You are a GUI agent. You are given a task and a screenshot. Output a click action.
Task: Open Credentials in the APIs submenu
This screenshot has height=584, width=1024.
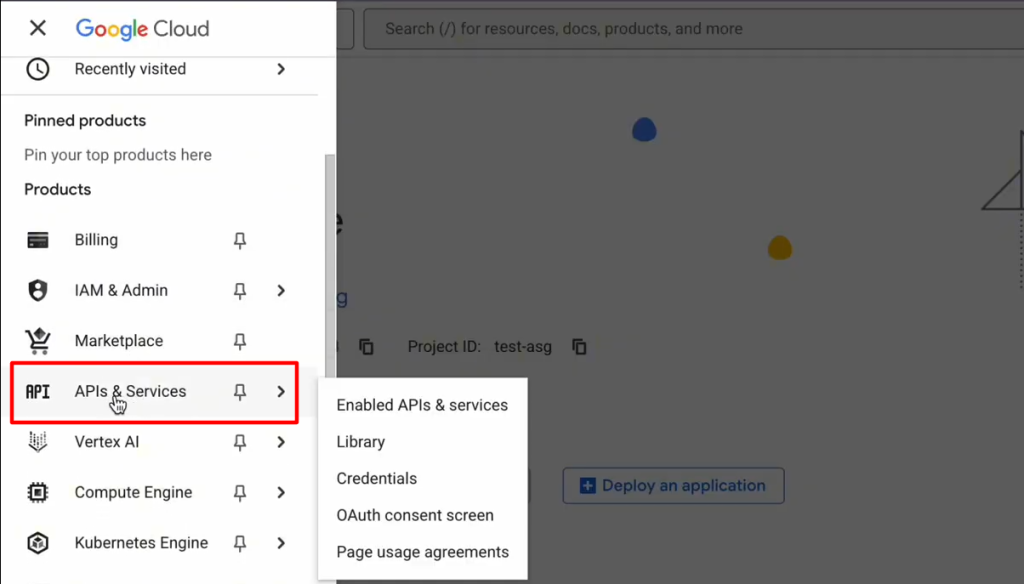coord(377,478)
